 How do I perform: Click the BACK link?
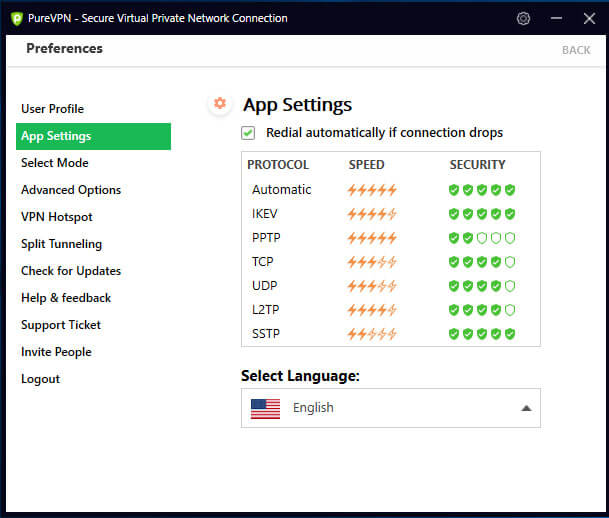click(576, 50)
